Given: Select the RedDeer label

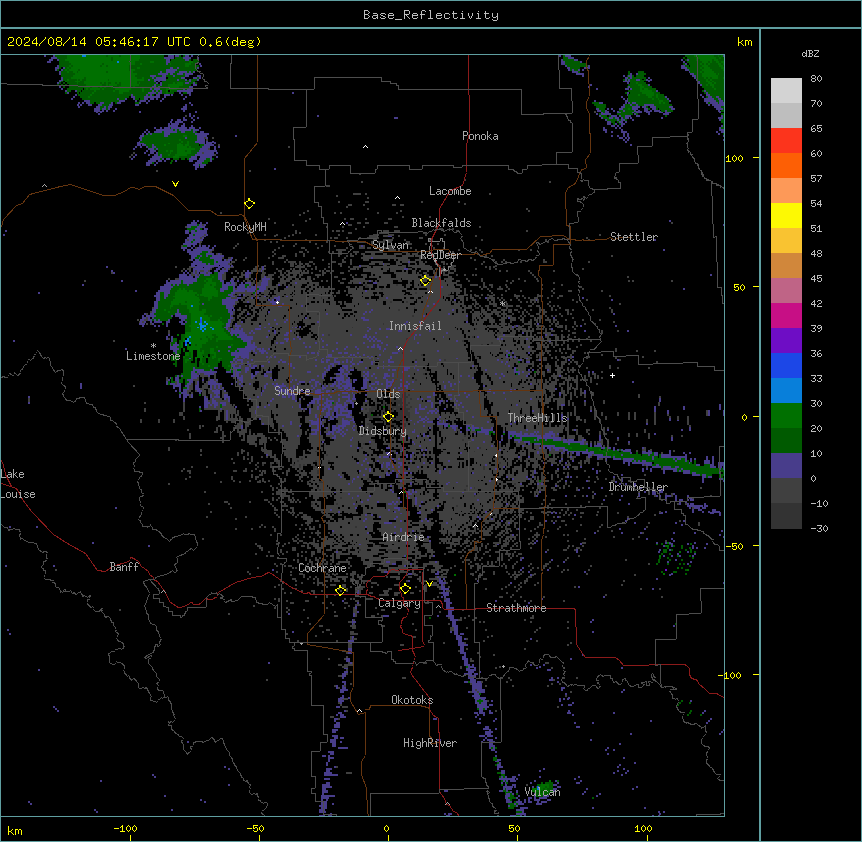Looking at the screenshot, I should click(440, 255).
